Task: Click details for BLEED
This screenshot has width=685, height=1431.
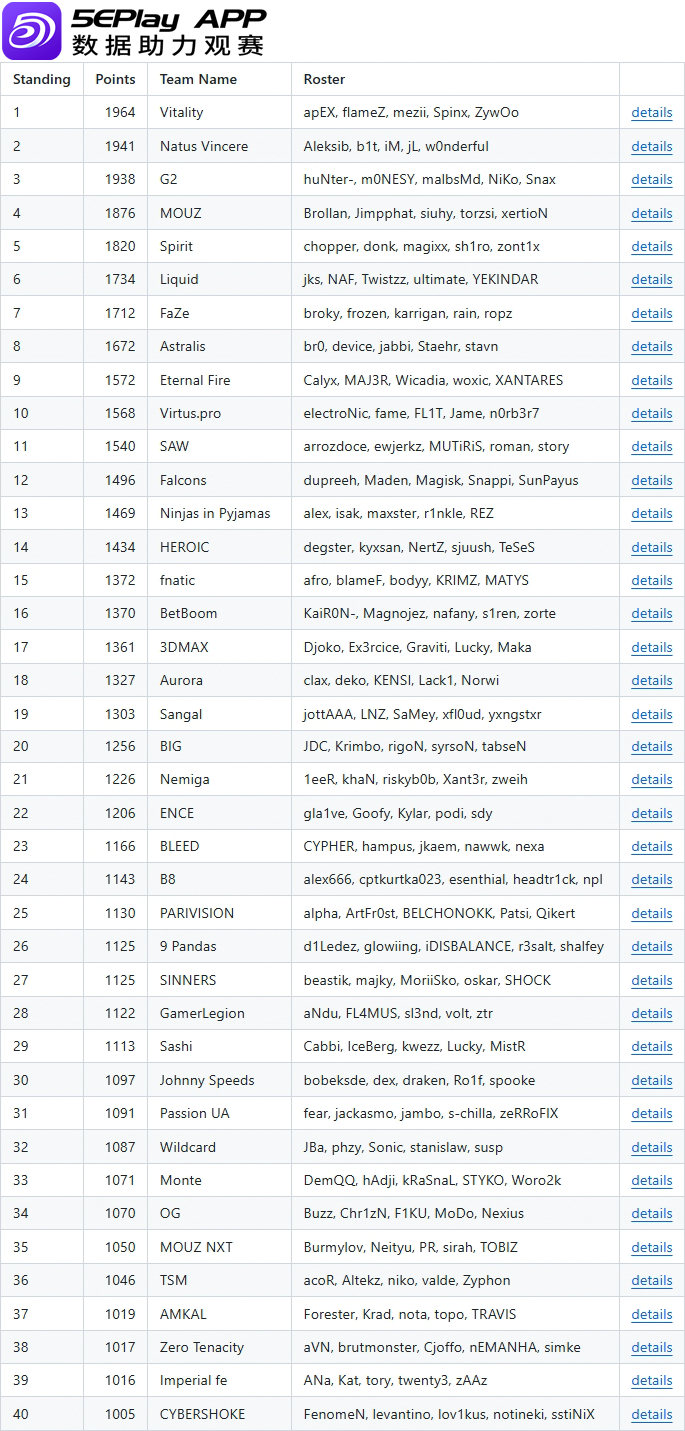Action: pyautogui.click(x=652, y=846)
